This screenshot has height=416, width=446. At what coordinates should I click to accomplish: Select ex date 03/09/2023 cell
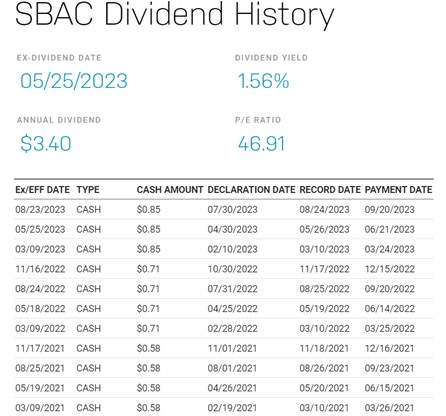40,249
